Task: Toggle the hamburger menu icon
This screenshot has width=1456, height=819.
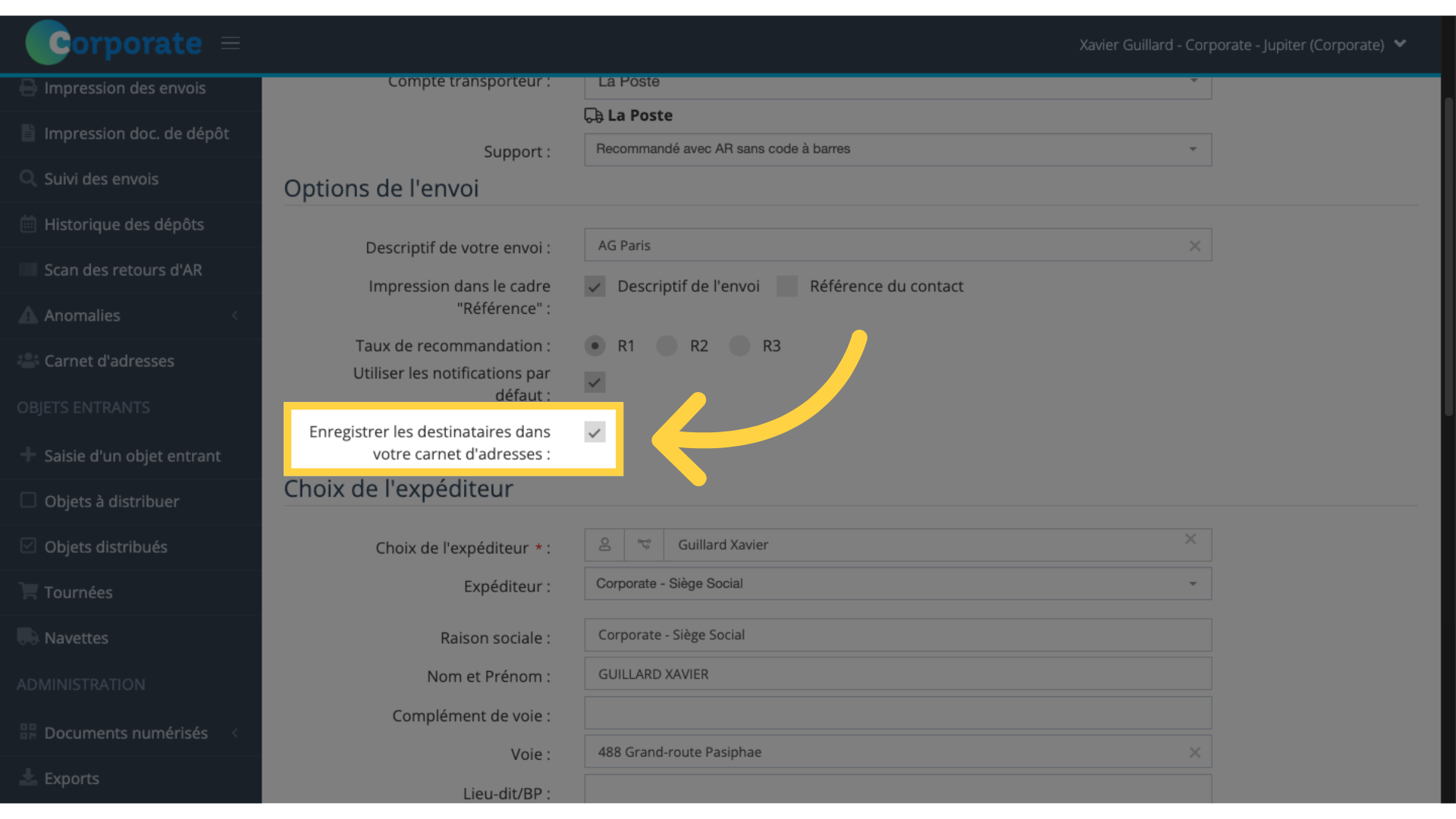Action: pos(231,43)
